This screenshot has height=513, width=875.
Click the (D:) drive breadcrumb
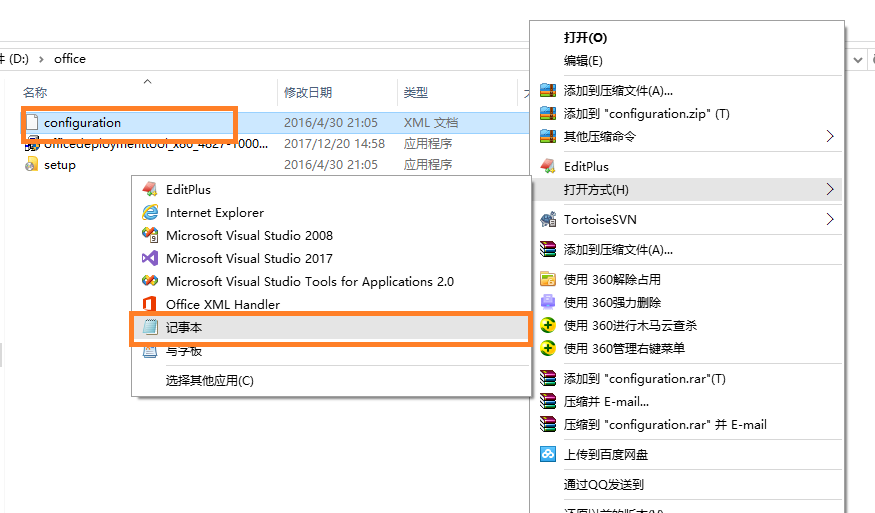tap(19, 59)
